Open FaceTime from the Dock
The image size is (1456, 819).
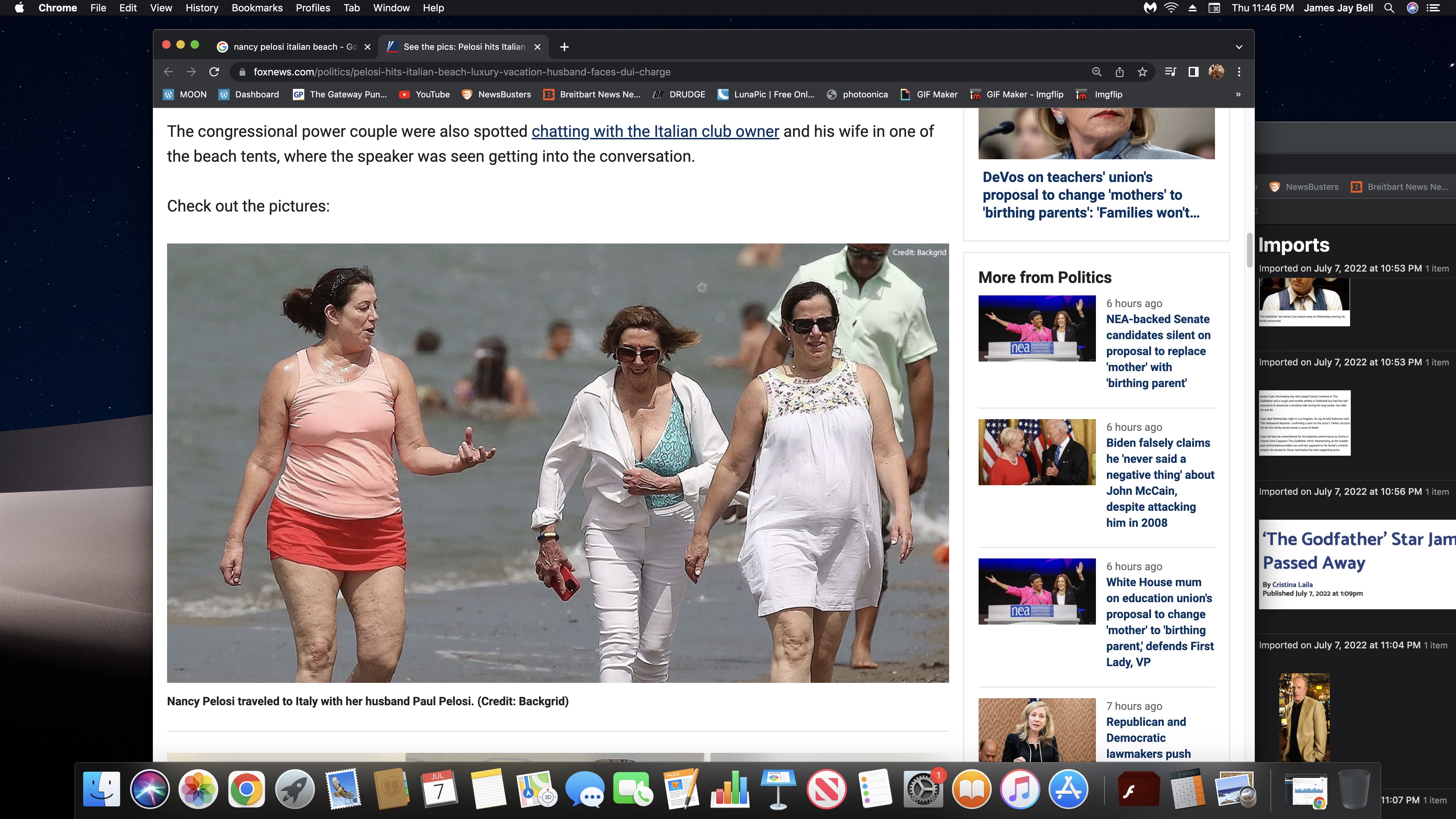point(632,788)
